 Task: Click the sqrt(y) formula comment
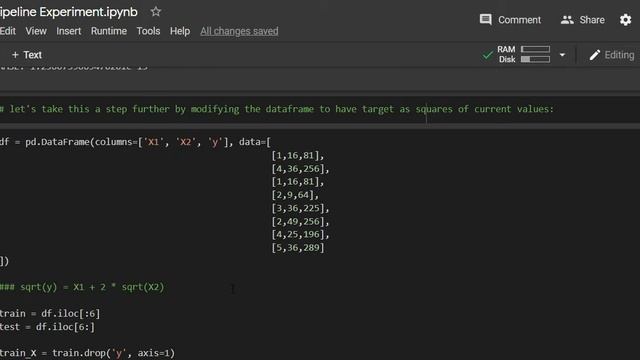(x=82, y=287)
